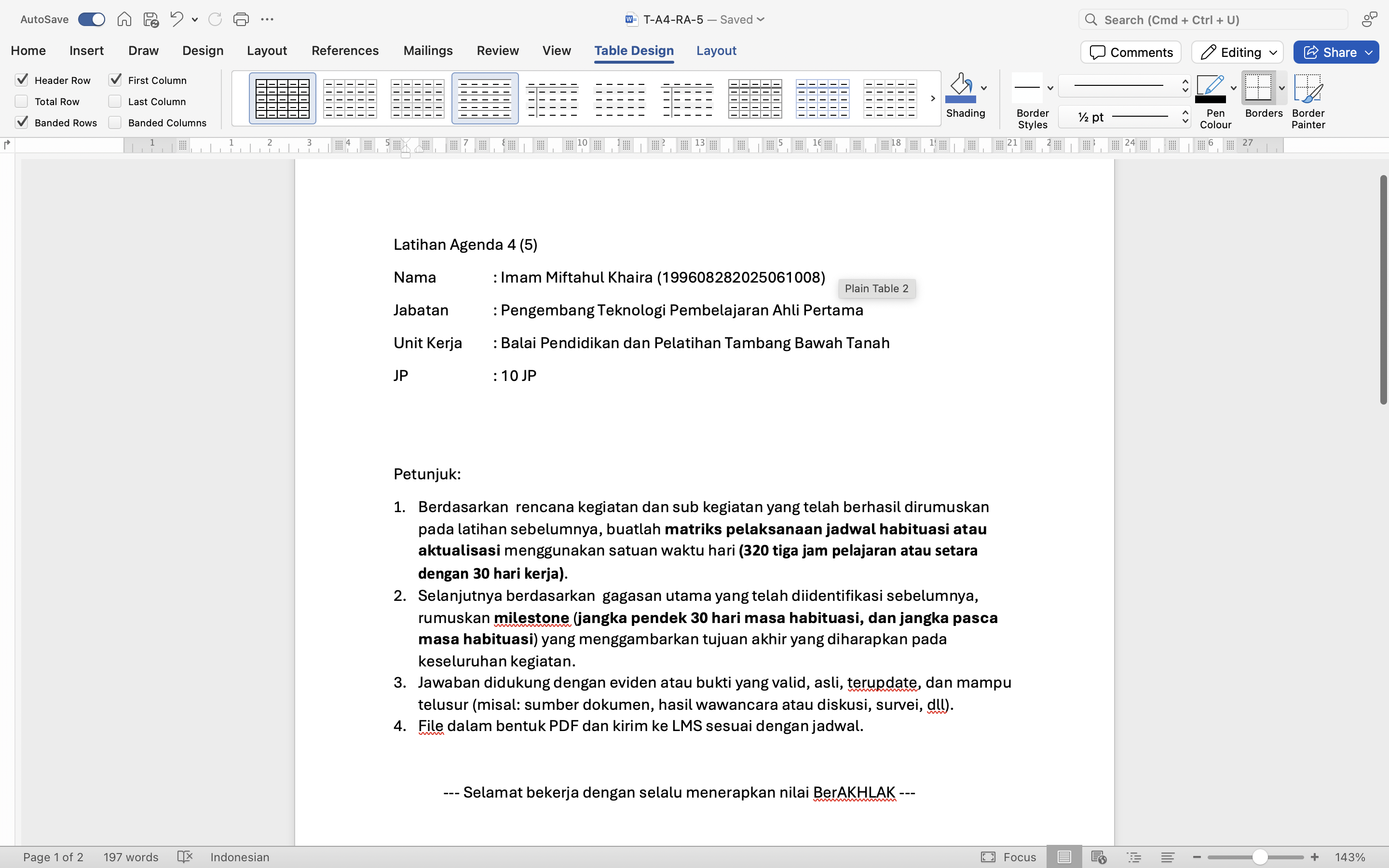Switch to Focus mode in status bar
1389x868 pixels.
[x=1008, y=856]
